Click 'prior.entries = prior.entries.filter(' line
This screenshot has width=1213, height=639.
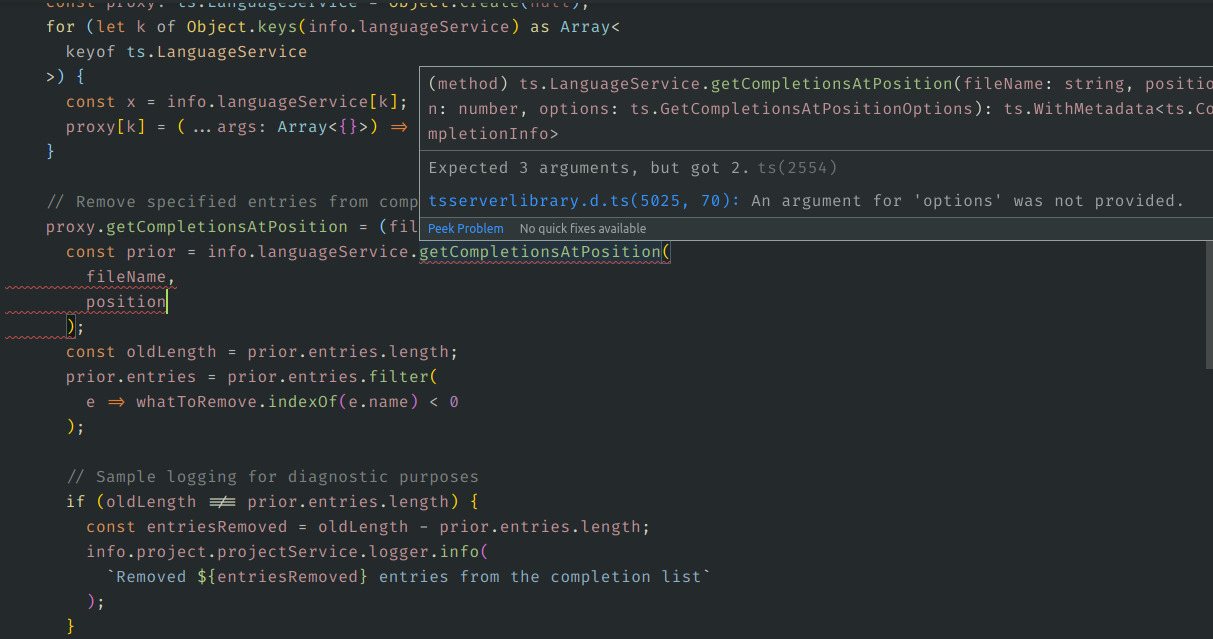tap(252, 377)
